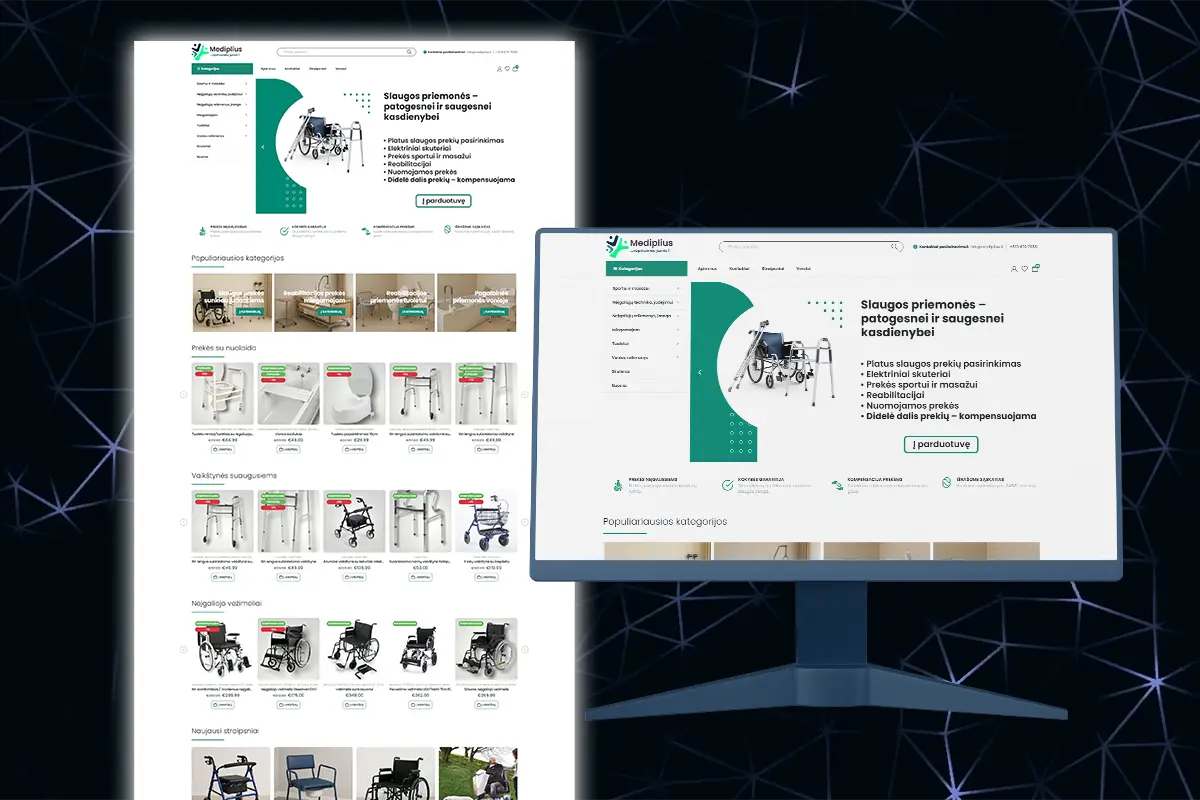This screenshot has height=800, width=1200.
Task: Click the cart icon in the left page header
Action: tap(515, 68)
